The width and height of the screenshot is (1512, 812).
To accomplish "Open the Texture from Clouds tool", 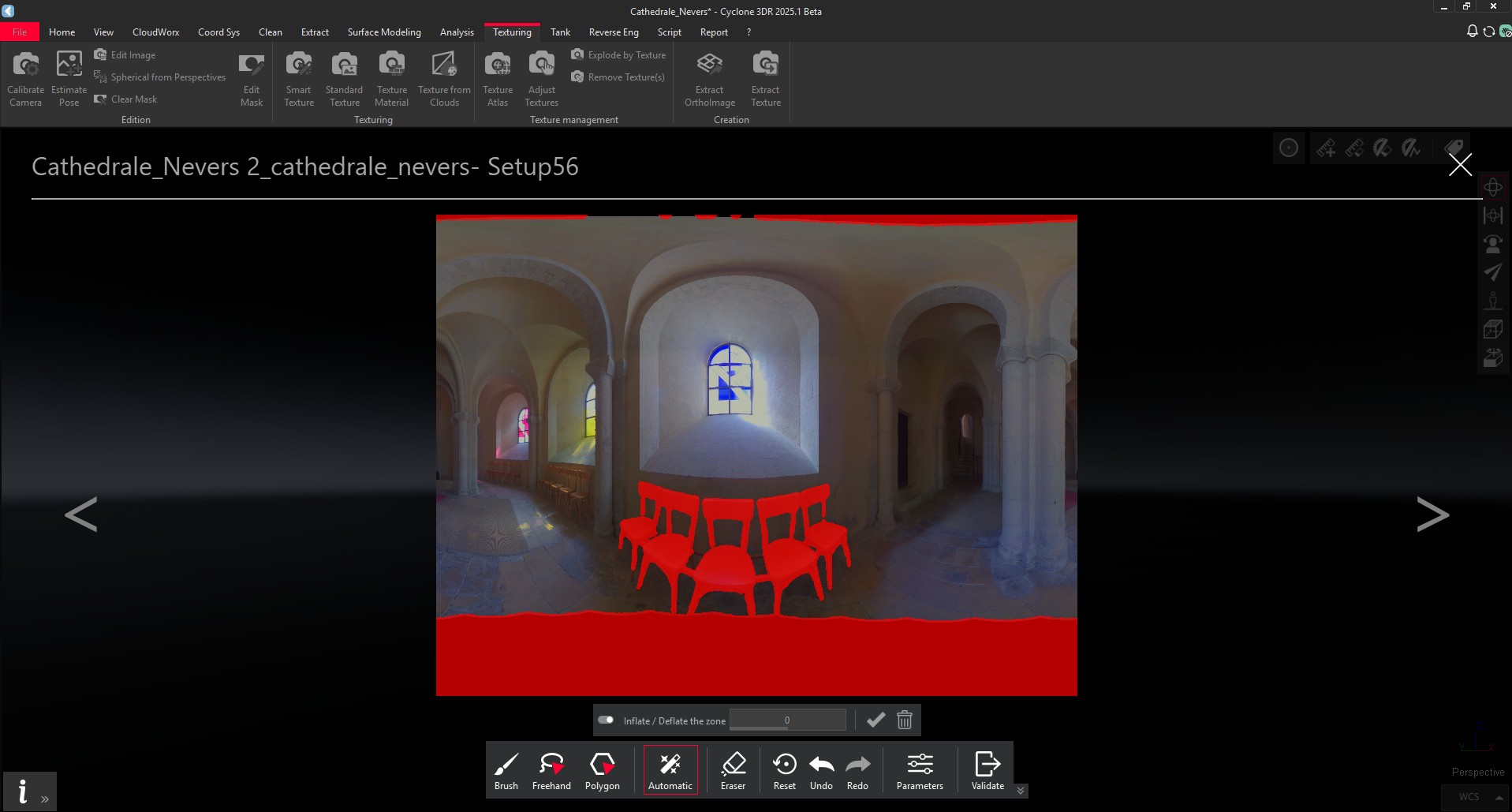I will [x=443, y=77].
